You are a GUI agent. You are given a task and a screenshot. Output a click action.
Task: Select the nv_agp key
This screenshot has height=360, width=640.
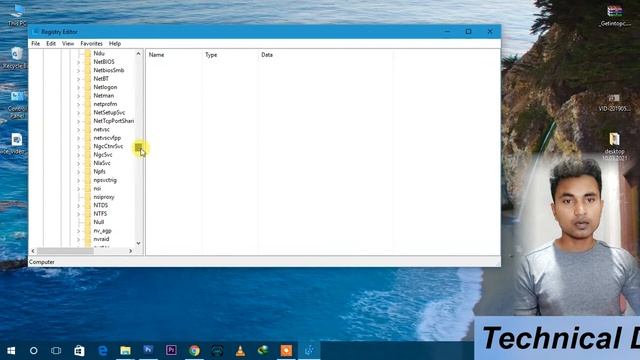[102, 231]
